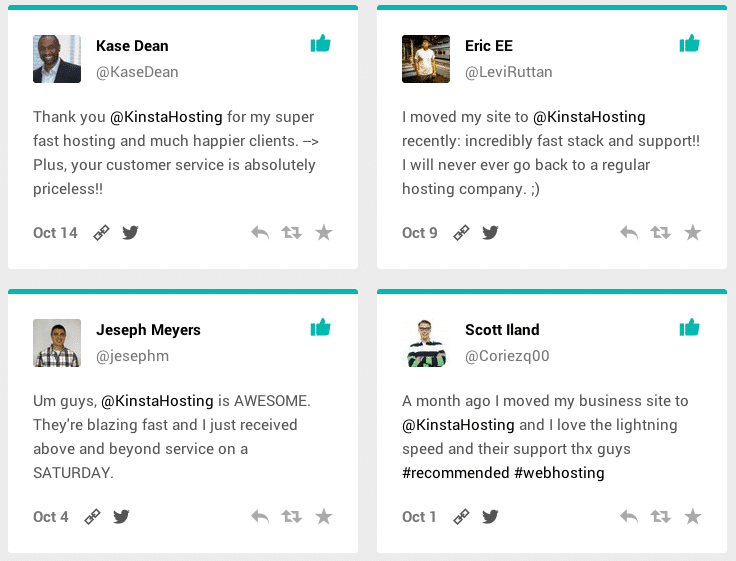Retweet Scott Iland's Oct 1 tweet
Viewport: 736px width, 561px height.
tap(660, 516)
